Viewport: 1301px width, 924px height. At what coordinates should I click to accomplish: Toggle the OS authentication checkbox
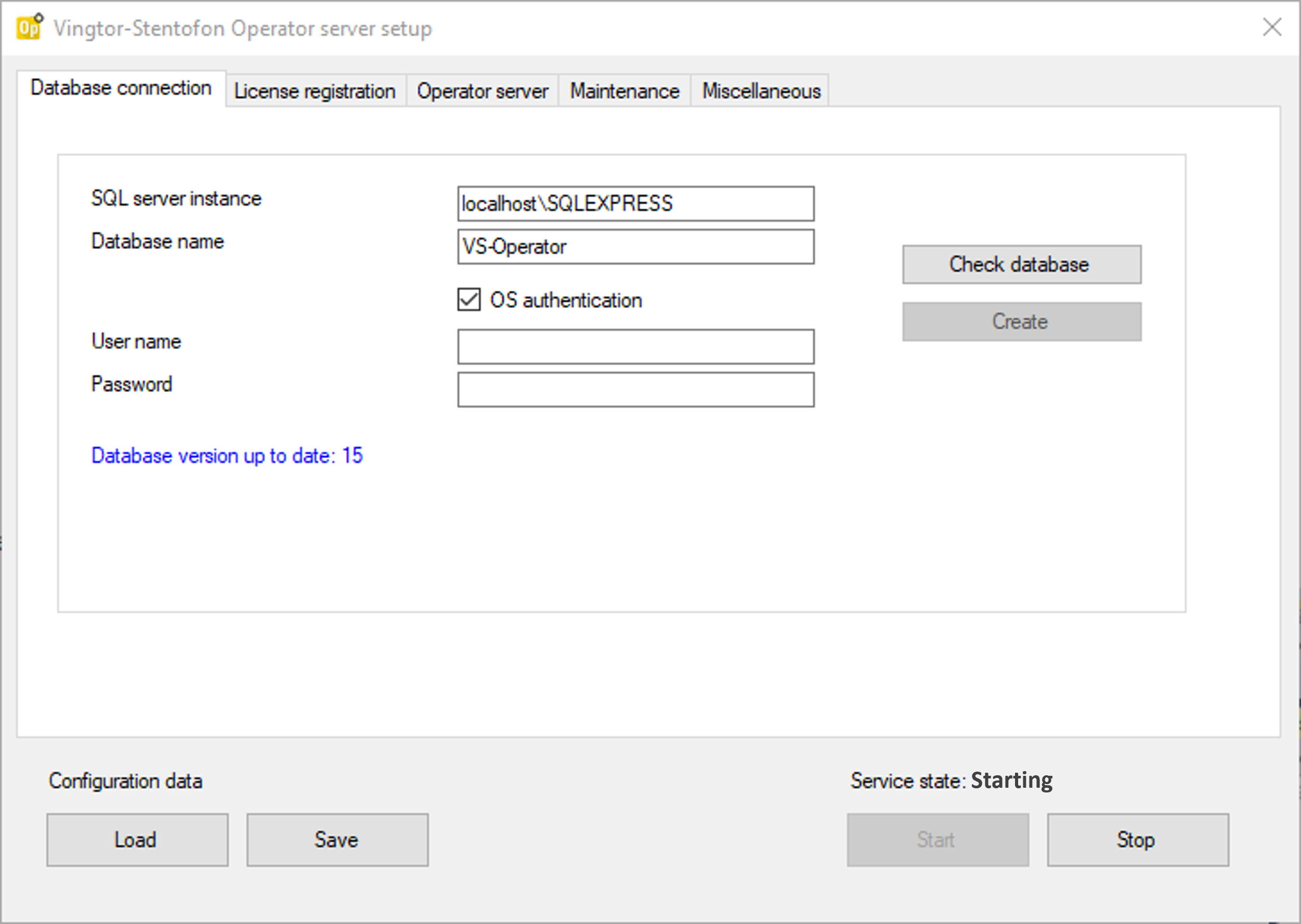(469, 300)
